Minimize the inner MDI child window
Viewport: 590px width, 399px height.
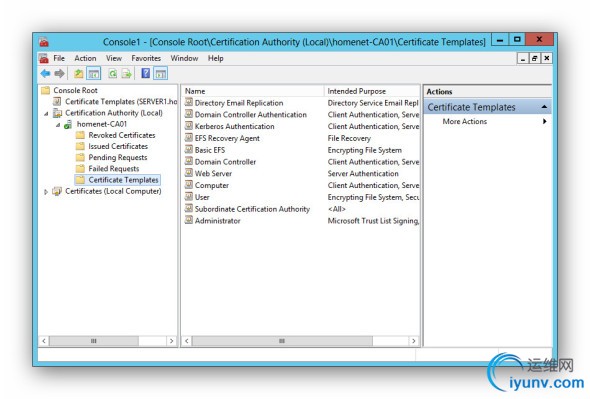tap(523, 58)
